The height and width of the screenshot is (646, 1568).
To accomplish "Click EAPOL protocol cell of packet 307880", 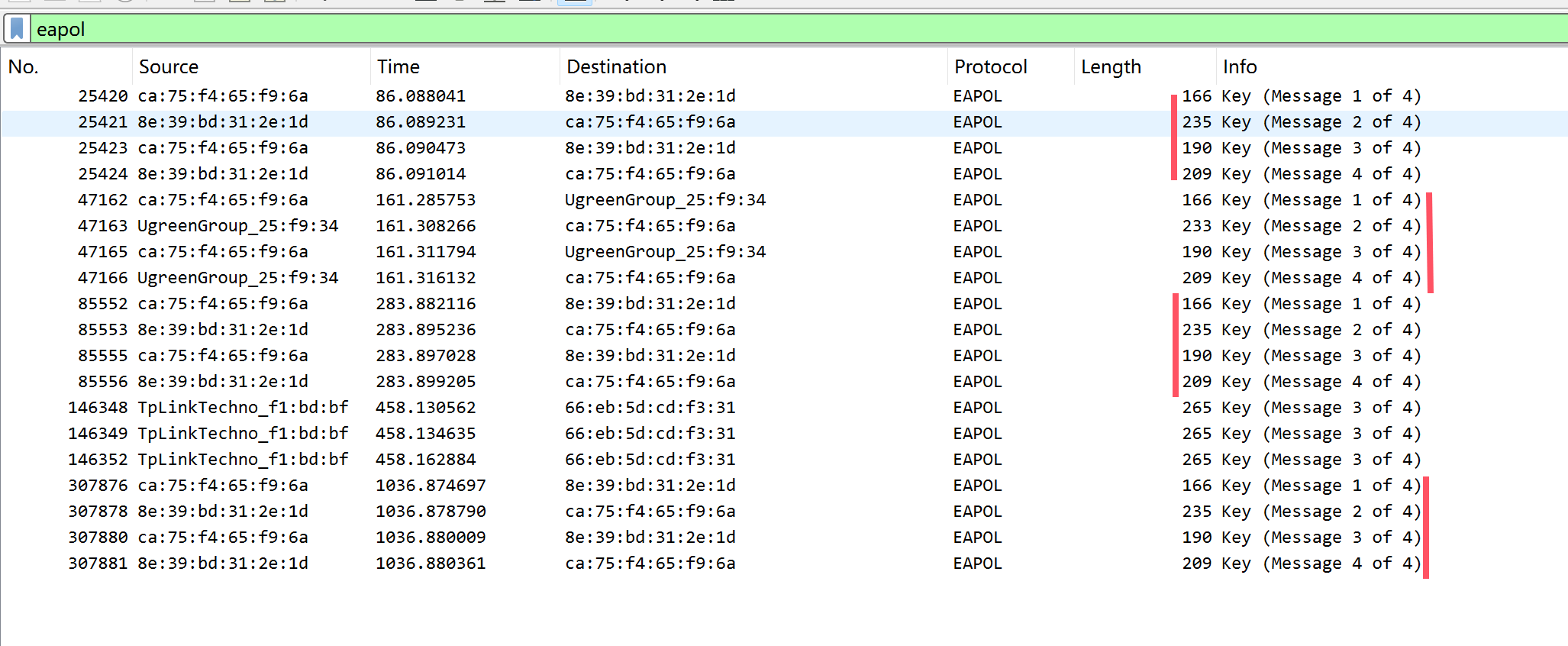I will pos(978,538).
